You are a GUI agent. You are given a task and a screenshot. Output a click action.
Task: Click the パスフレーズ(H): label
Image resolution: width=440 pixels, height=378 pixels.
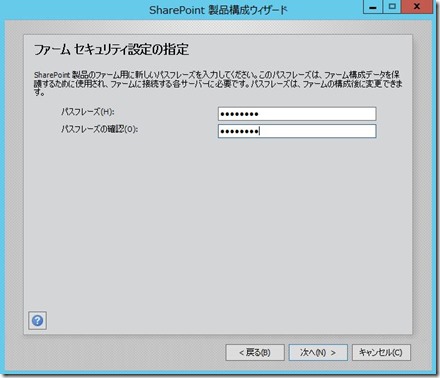click(x=88, y=111)
